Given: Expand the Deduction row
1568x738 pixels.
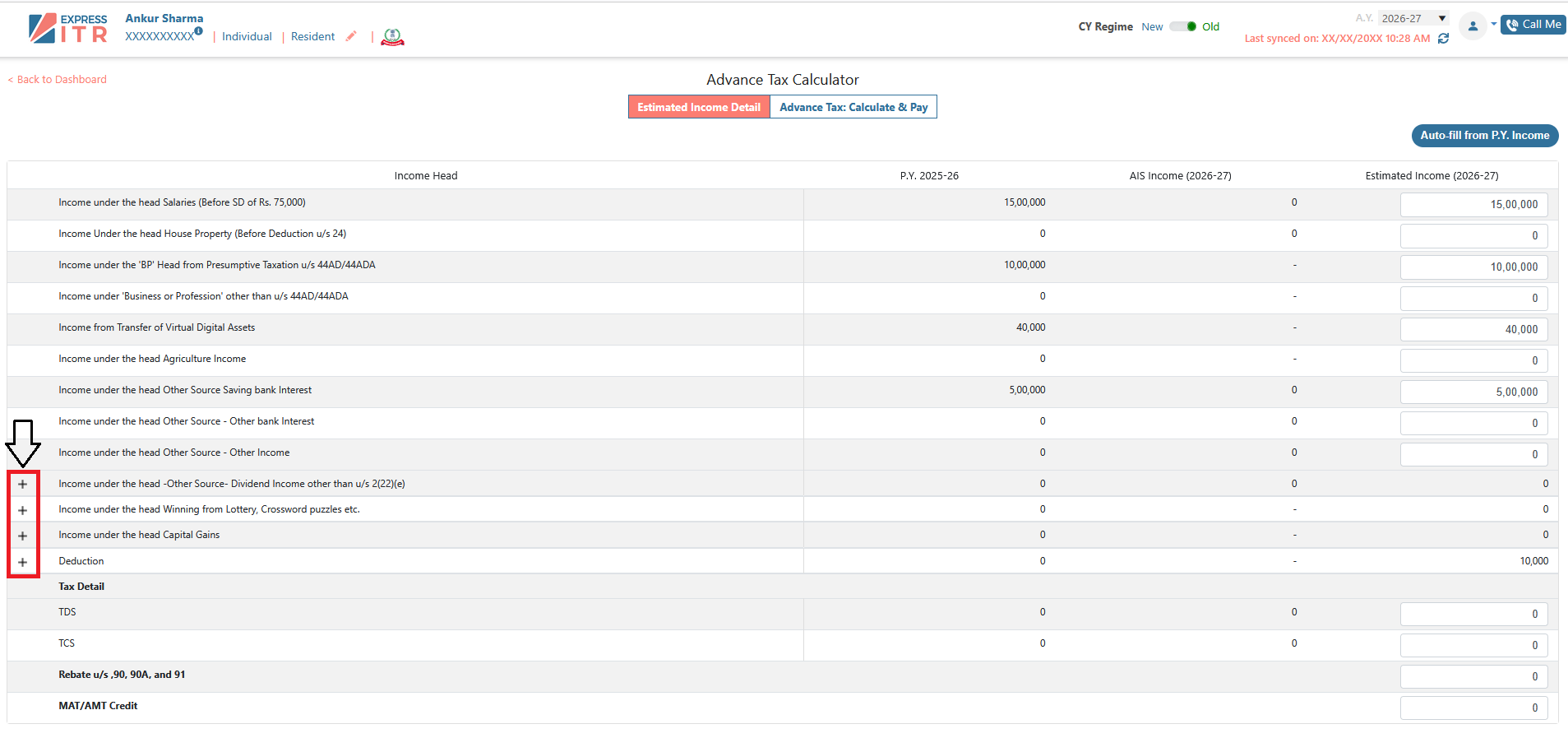Looking at the screenshot, I should coord(23,563).
